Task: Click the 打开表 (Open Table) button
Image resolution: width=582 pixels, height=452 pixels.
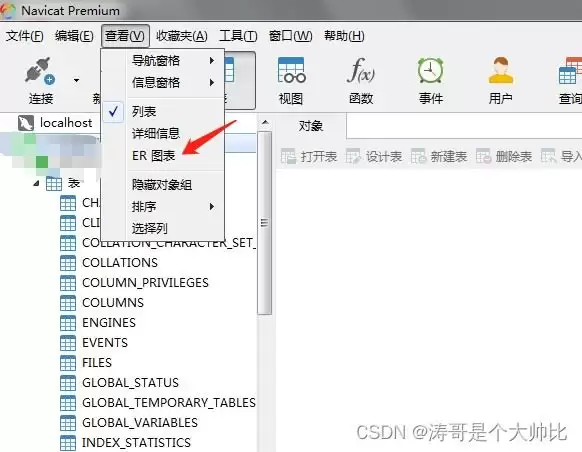Action: pyautogui.click(x=309, y=157)
